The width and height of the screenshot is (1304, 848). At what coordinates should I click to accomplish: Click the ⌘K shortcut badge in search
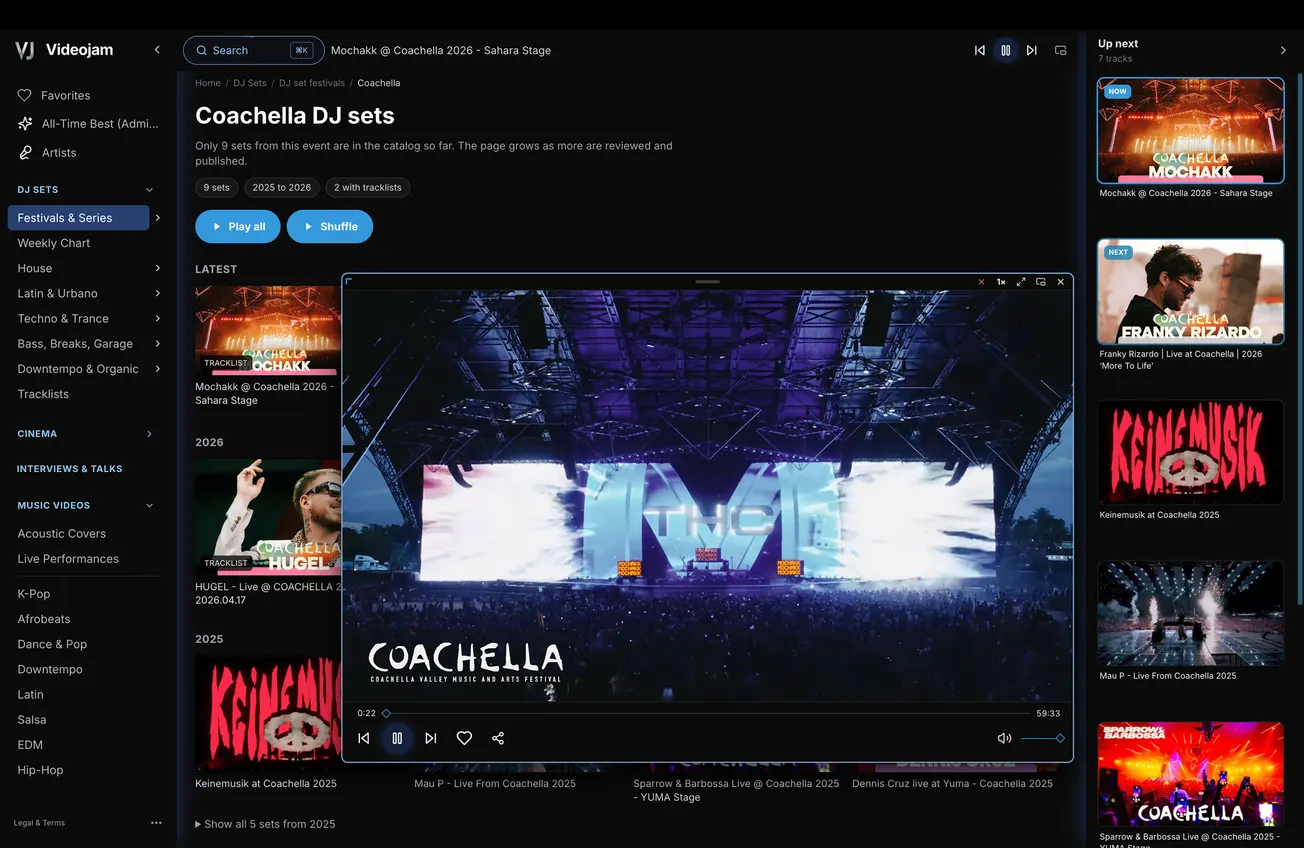[301, 50]
